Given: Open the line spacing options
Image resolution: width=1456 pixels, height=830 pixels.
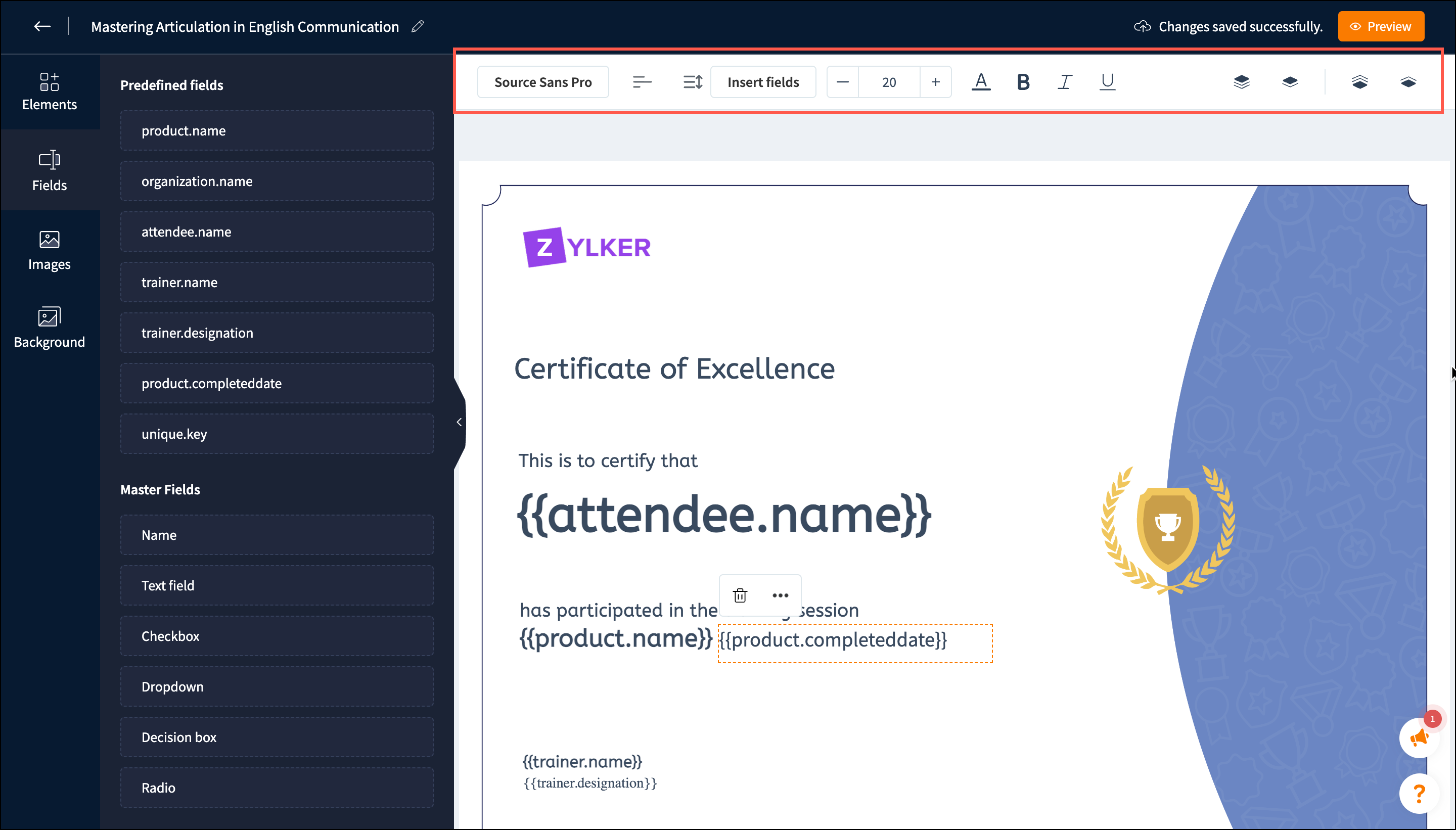Looking at the screenshot, I should pos(692,82).
